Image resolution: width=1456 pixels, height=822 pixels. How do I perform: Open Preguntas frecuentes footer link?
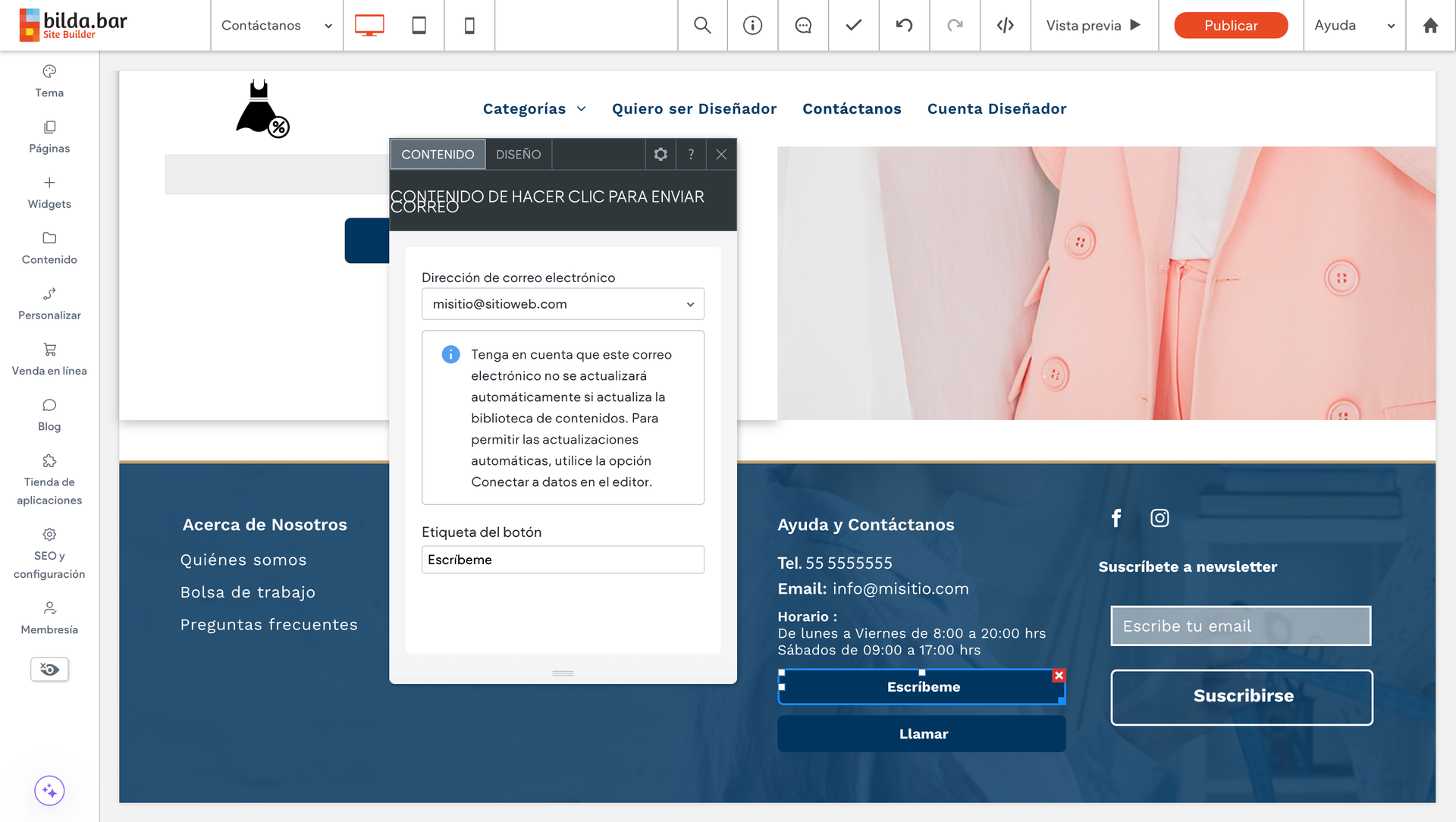(x=268, y=625)
